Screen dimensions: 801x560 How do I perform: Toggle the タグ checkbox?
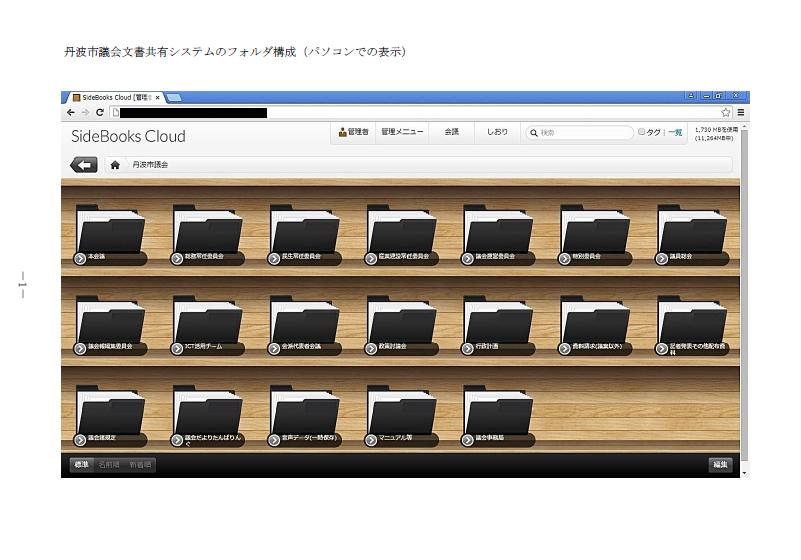(x=642, y=132)
